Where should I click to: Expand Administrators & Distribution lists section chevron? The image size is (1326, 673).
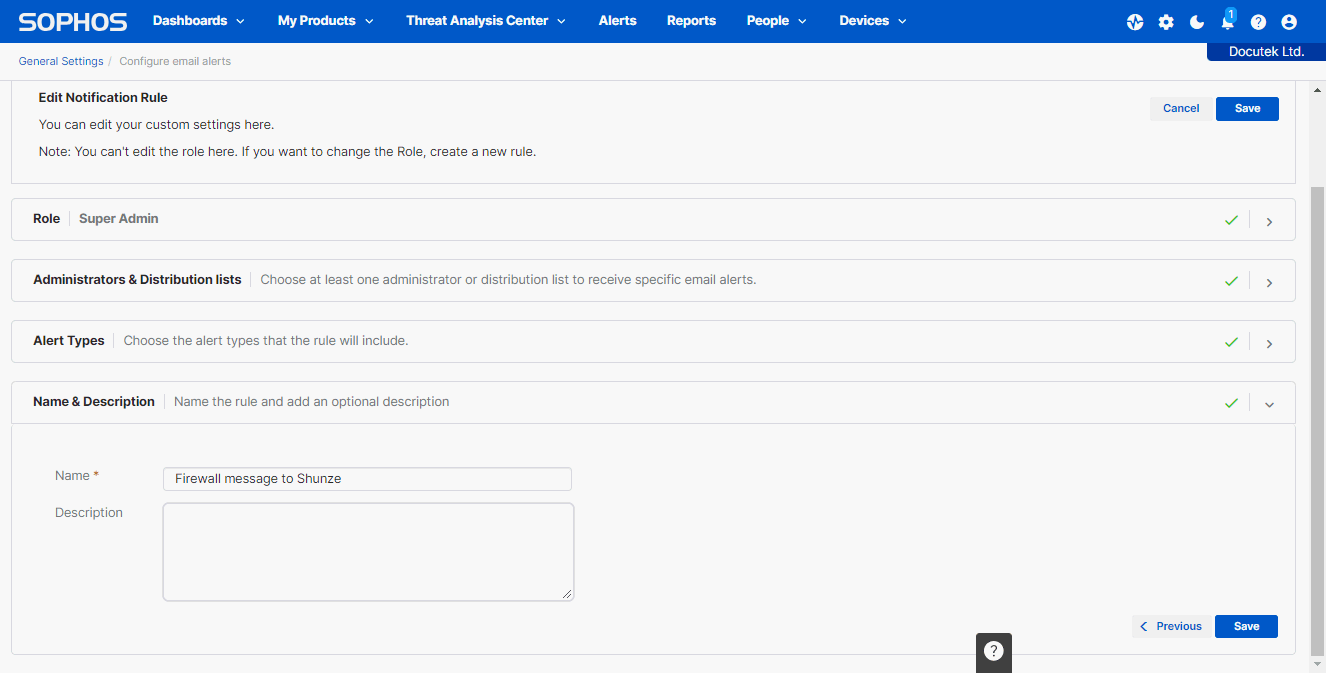coord(1269,283)
